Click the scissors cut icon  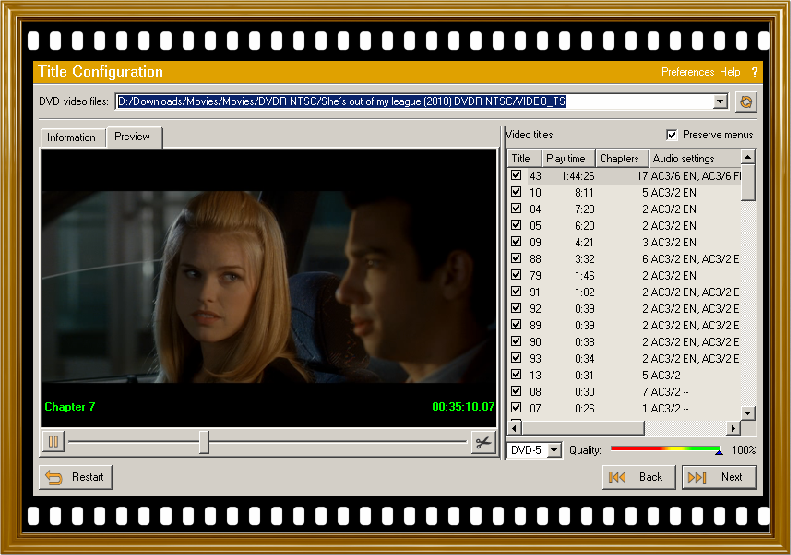click(x=483, y=442)
